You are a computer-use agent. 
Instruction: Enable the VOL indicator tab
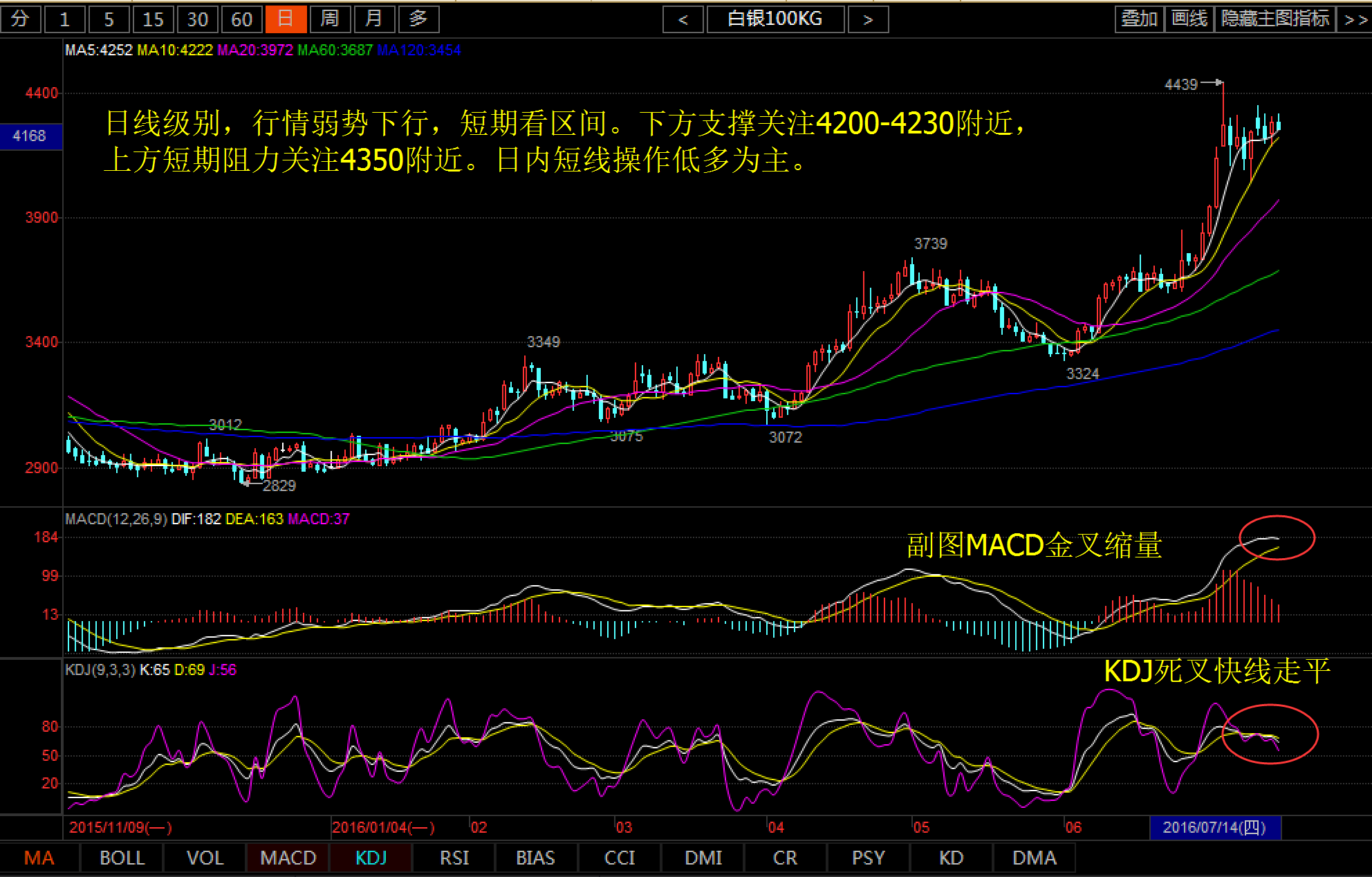205,858
